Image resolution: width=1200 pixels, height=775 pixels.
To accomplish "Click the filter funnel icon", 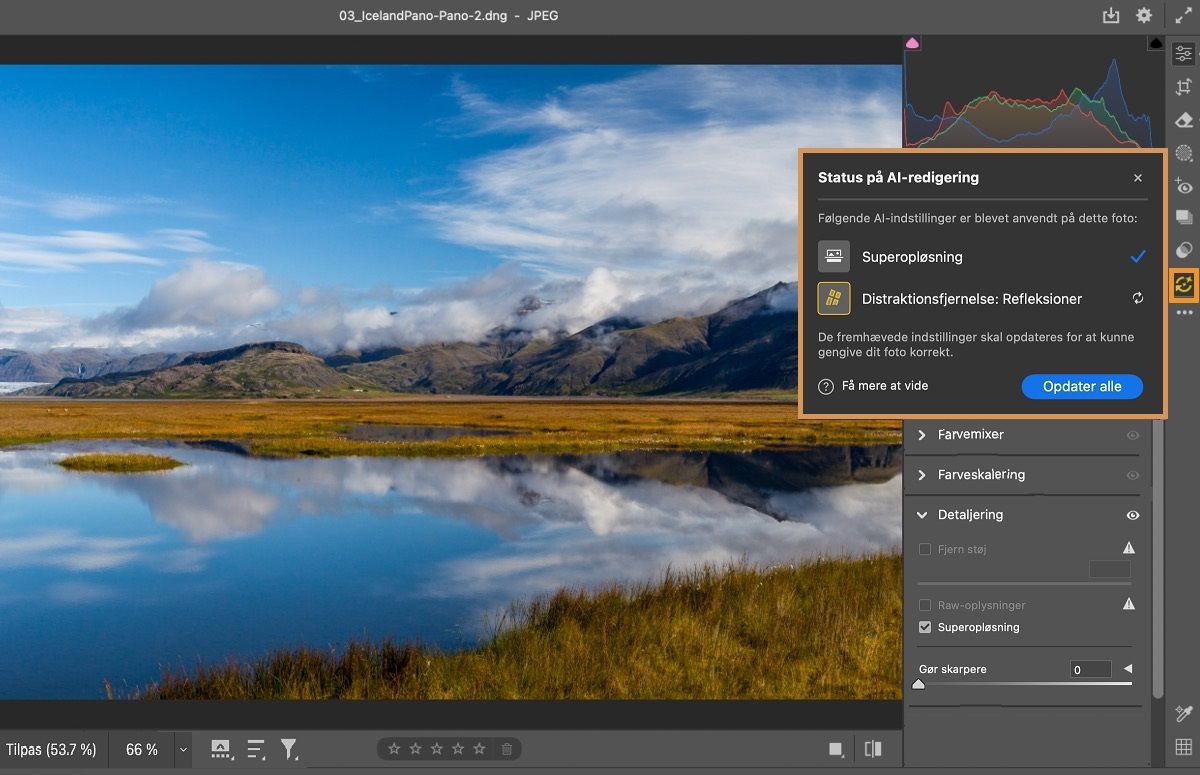I will 289,749.
